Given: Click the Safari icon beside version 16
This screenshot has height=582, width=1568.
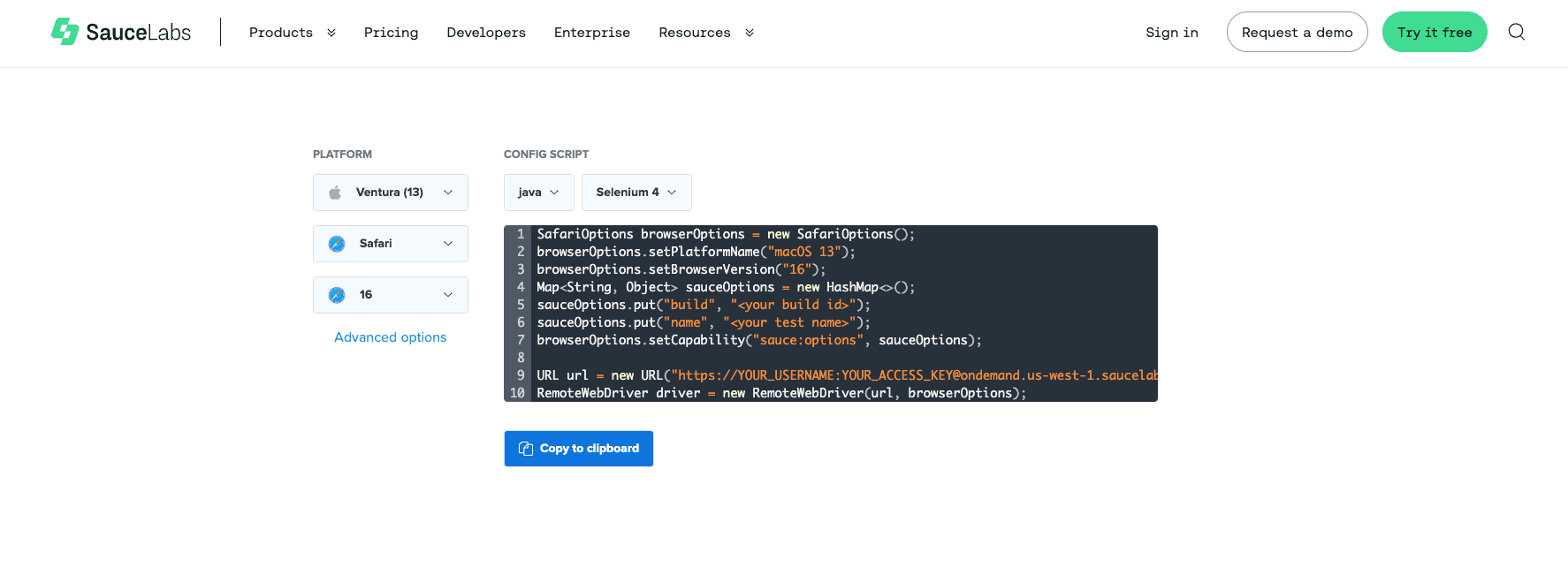Looking at the screenshot, I should click(337, 295).
